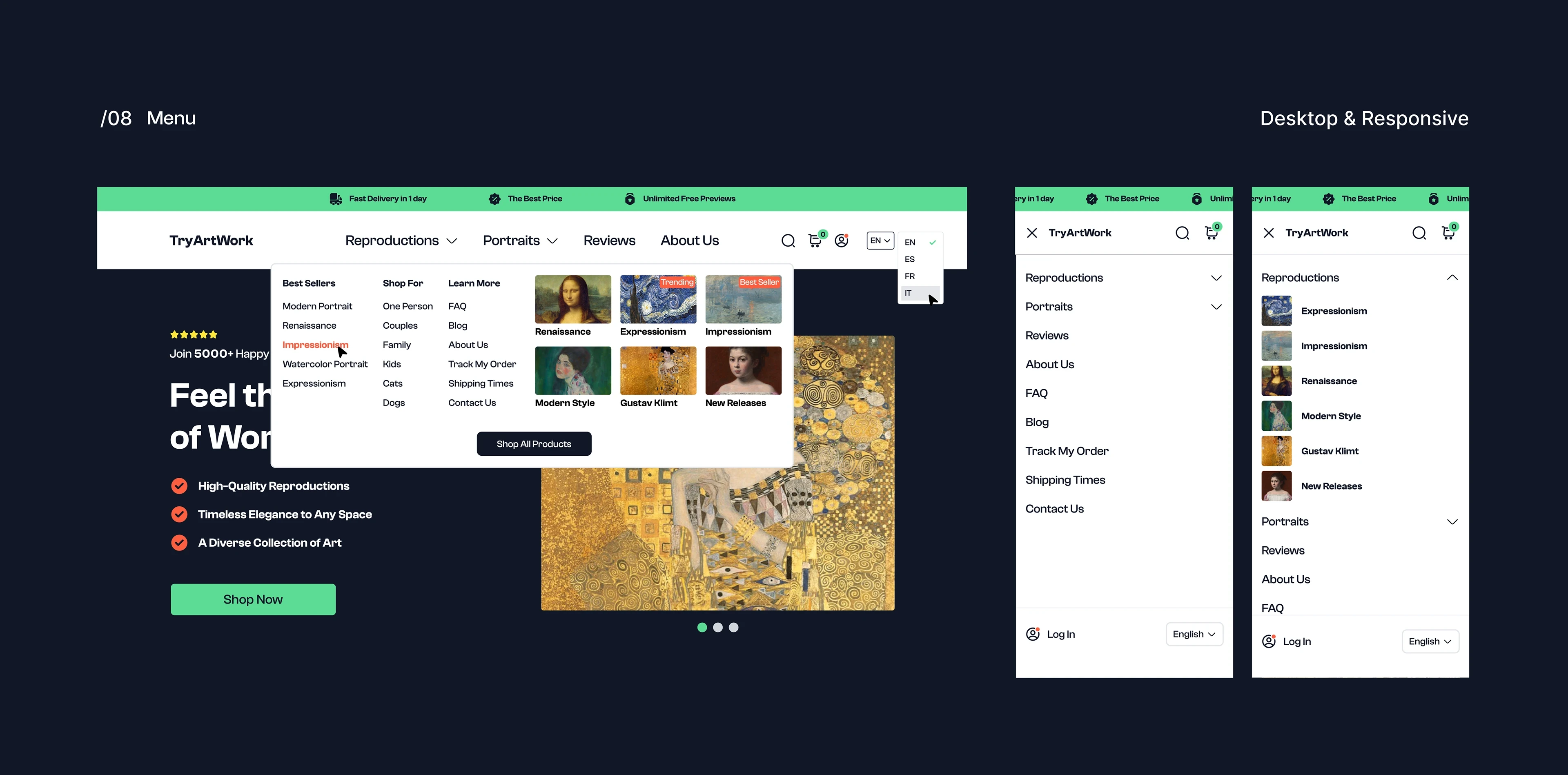Click search icon in first mobile menu

coord(1182,233)
